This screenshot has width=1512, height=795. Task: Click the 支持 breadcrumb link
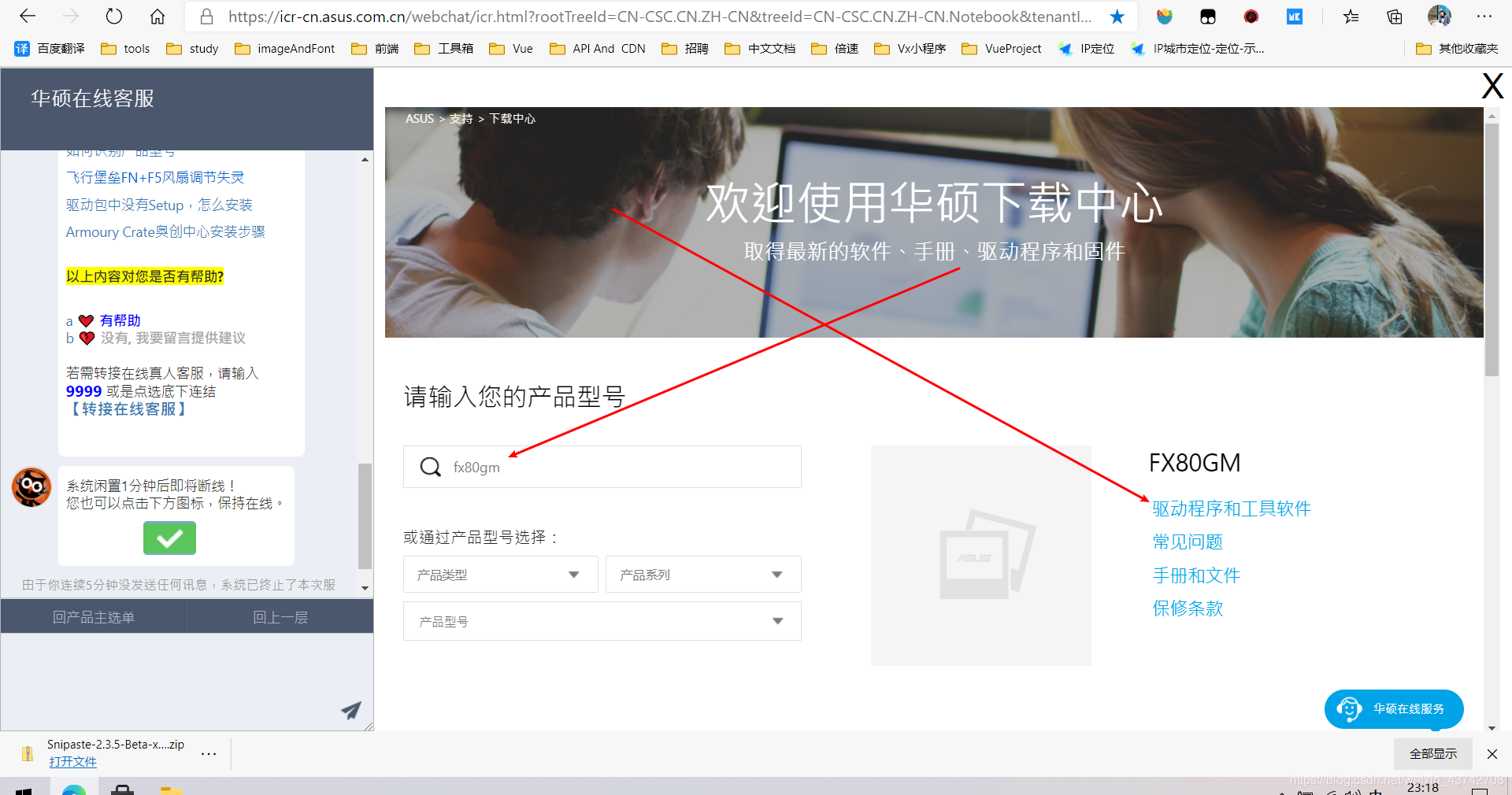pos(461,119)
